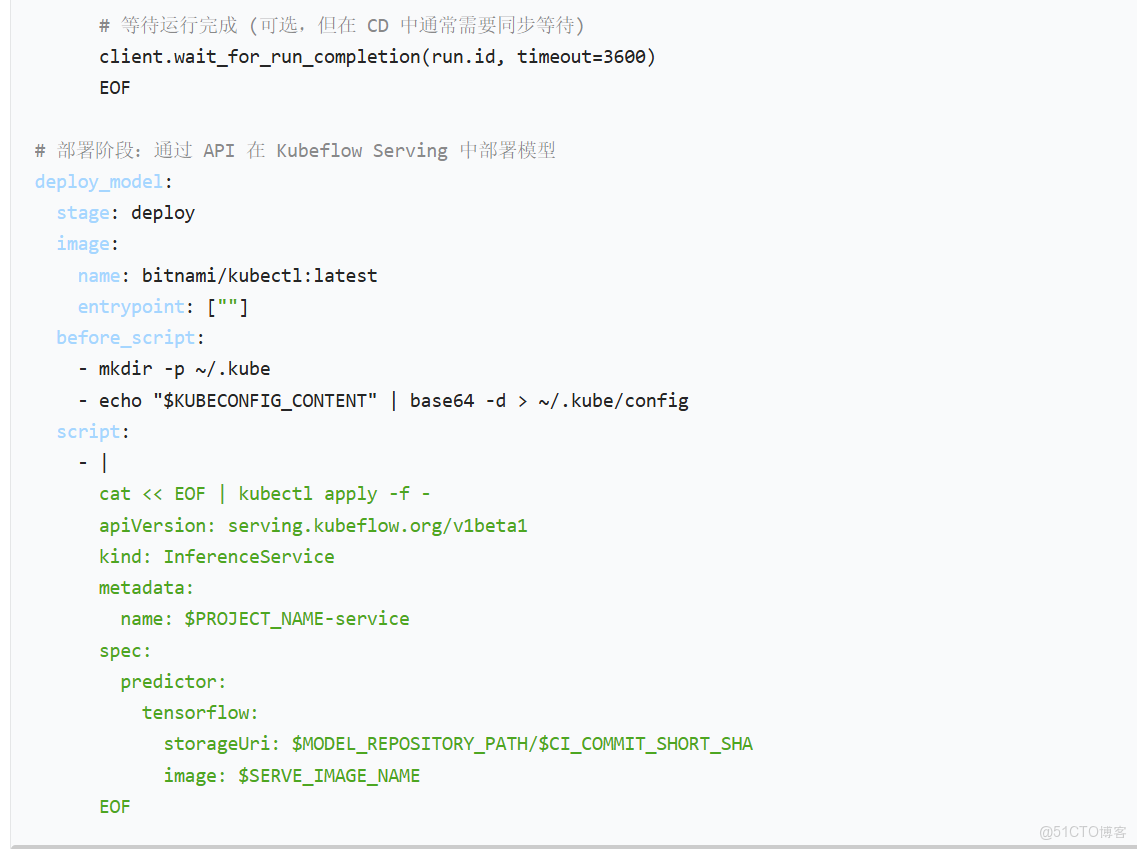Click the deploy_model key in the code

tap(98, 181)
